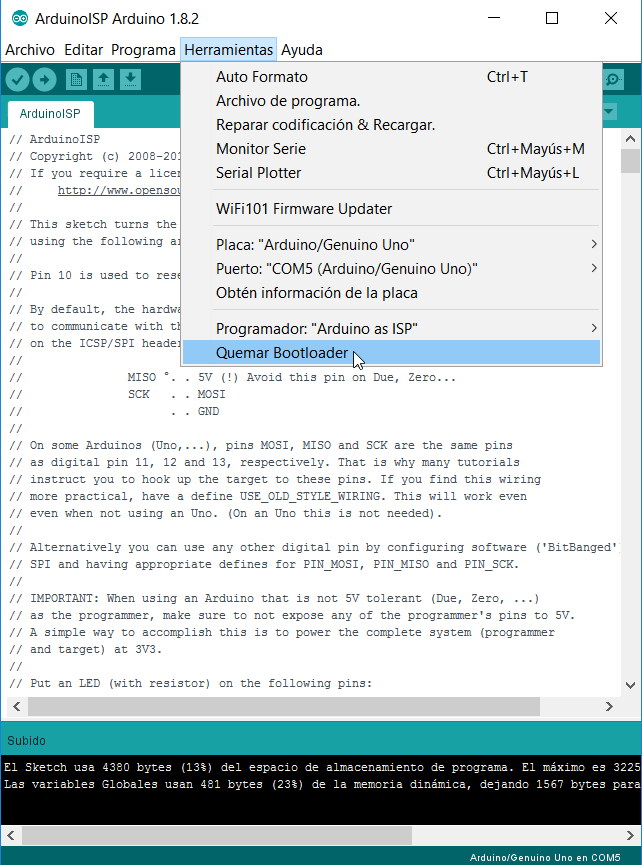Click console horizontal scrollbar left arrow
642x865 pixels.
click(x=10, y=835)
